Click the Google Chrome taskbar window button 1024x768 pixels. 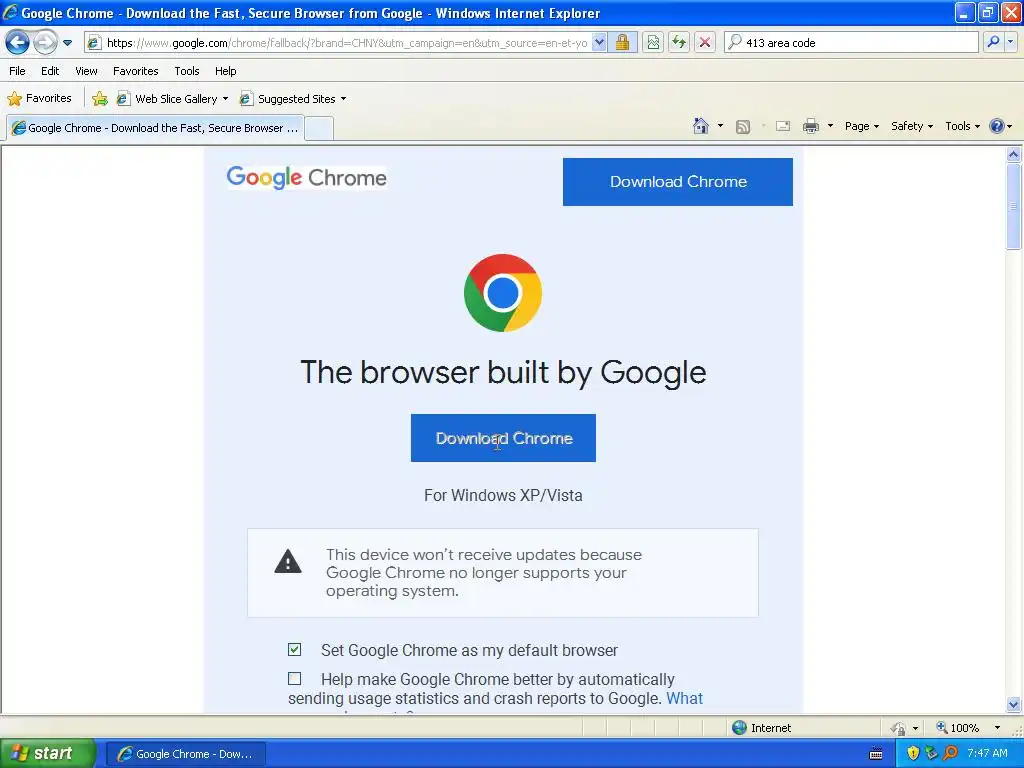point(185,754)
